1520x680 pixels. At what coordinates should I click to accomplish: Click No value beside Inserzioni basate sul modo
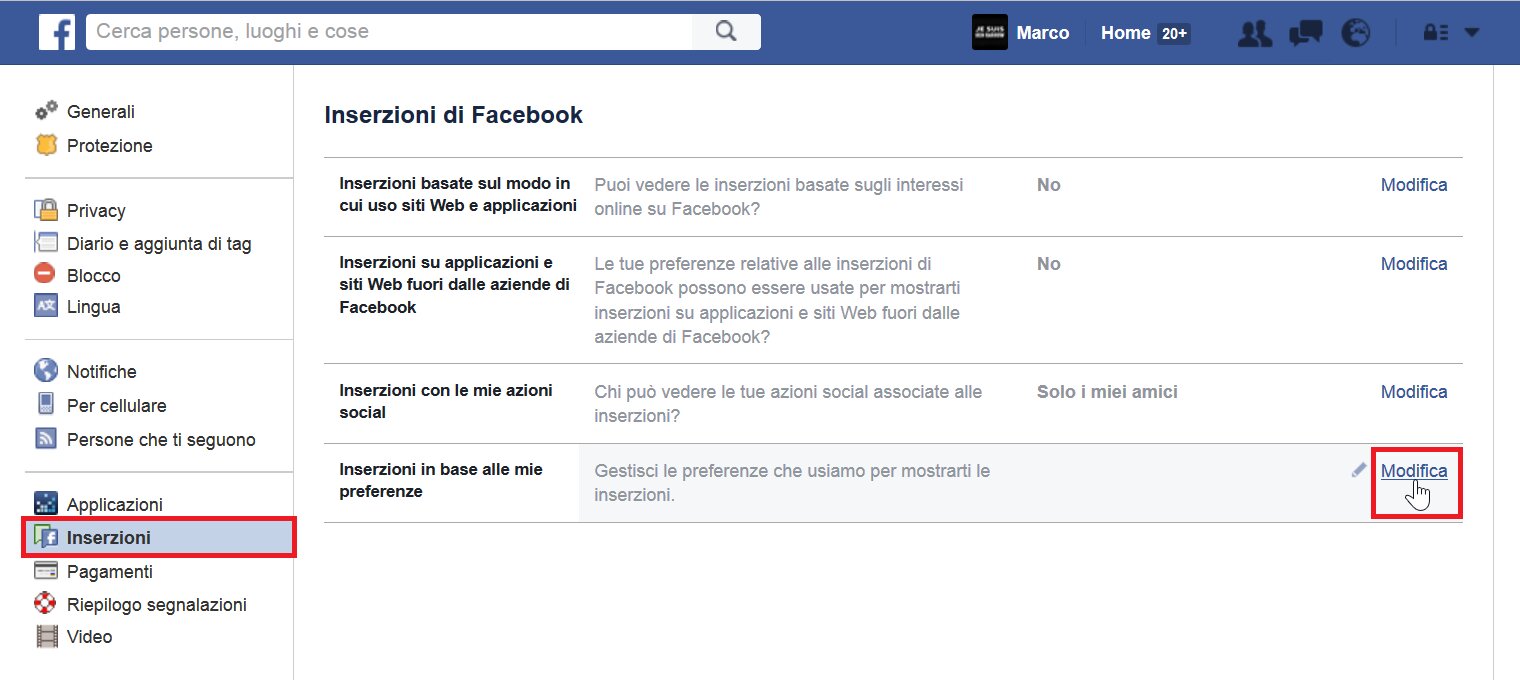[1048, 185]
